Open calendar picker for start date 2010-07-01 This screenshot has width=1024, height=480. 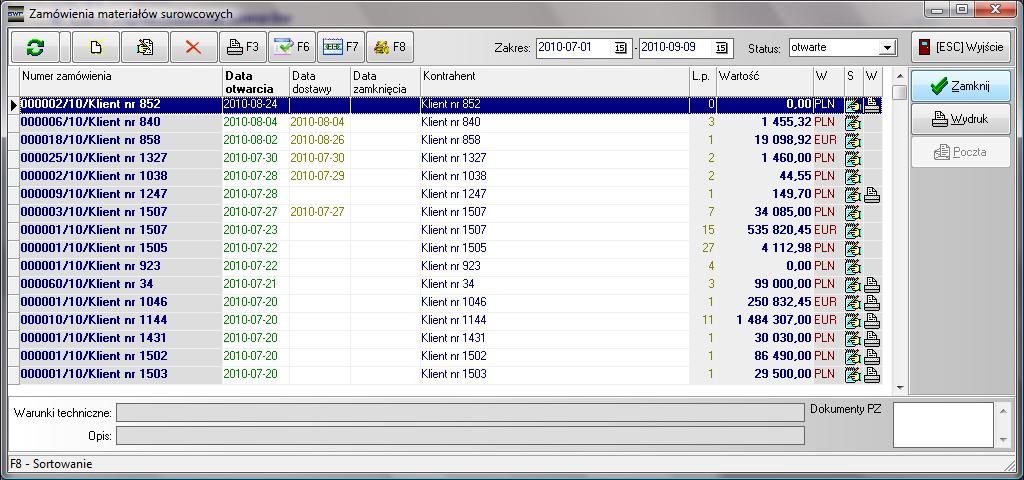620,48
